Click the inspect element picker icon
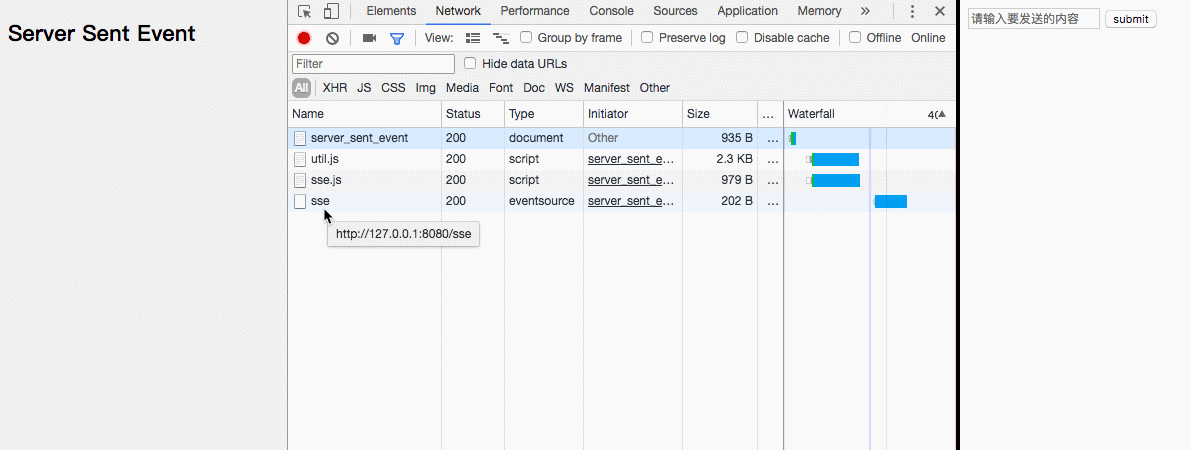 [305, 12]
